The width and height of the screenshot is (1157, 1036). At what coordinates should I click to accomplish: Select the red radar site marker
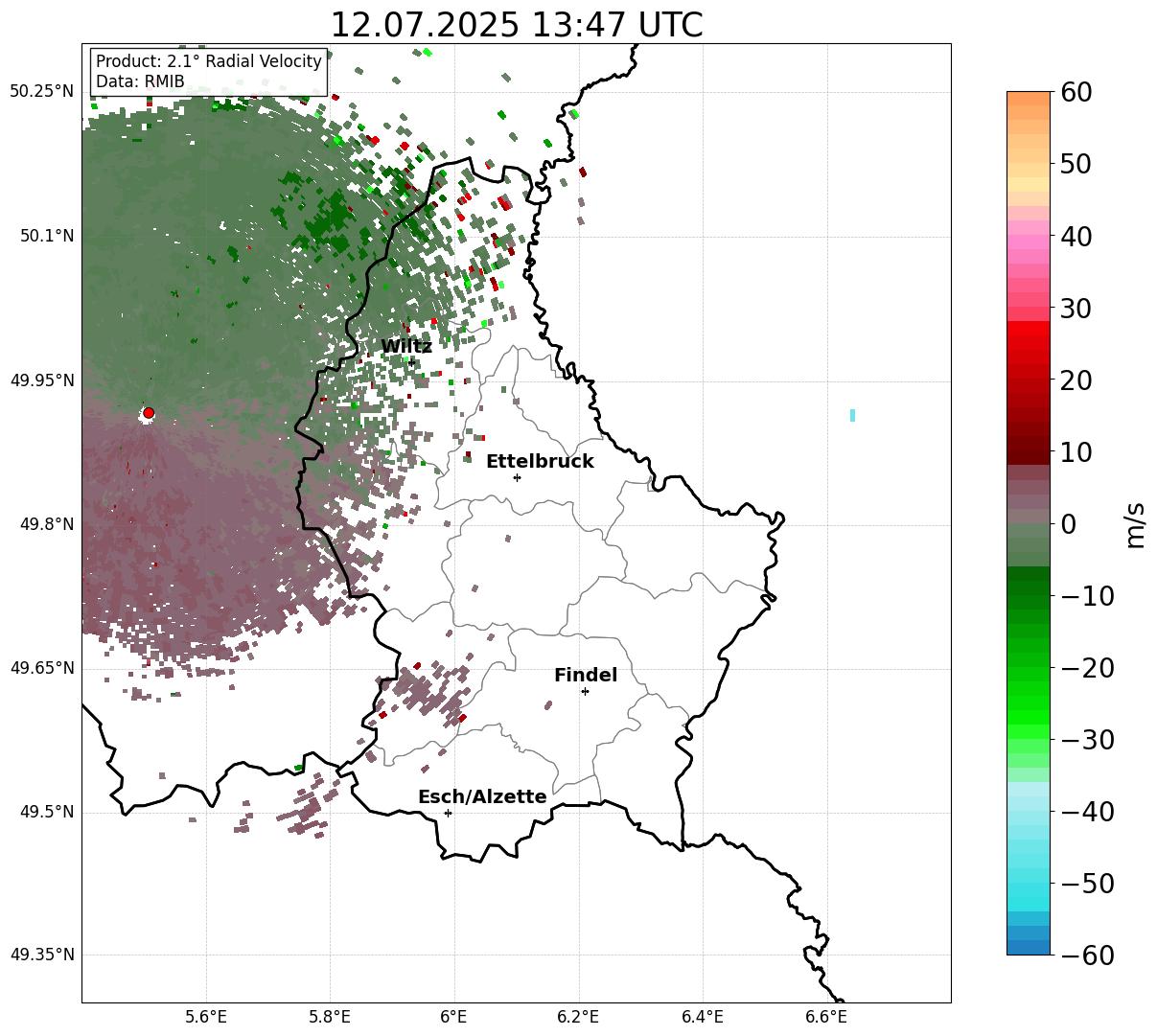[149, 413]
